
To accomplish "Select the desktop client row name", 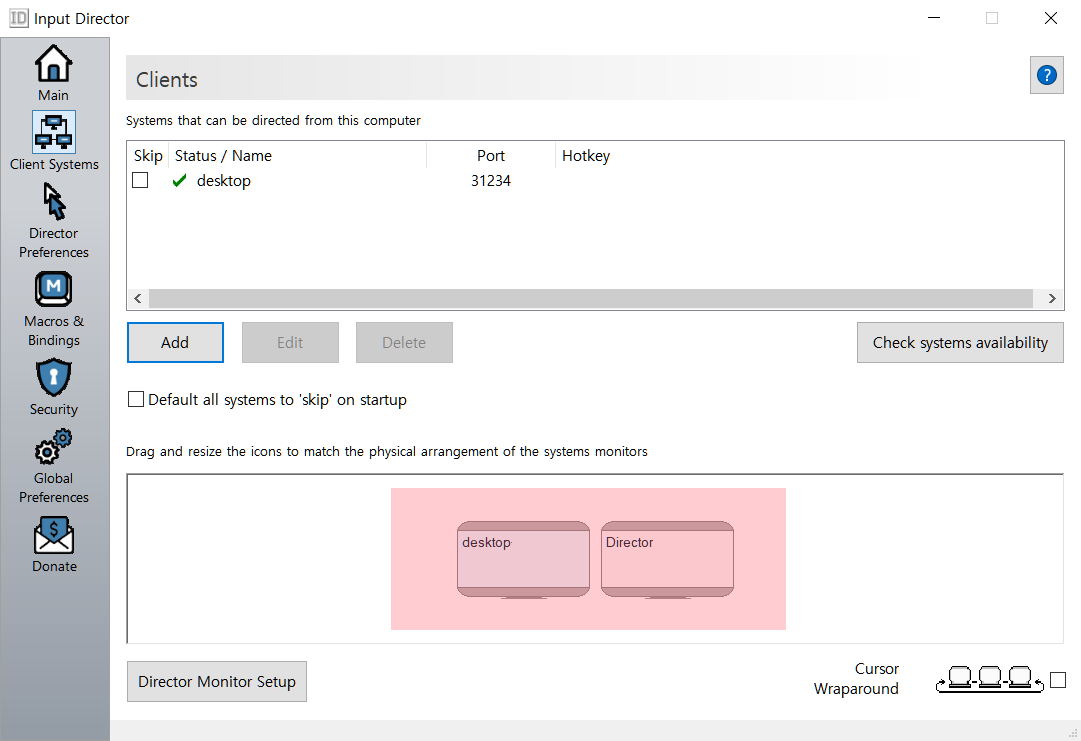I will tap(223, 181).
